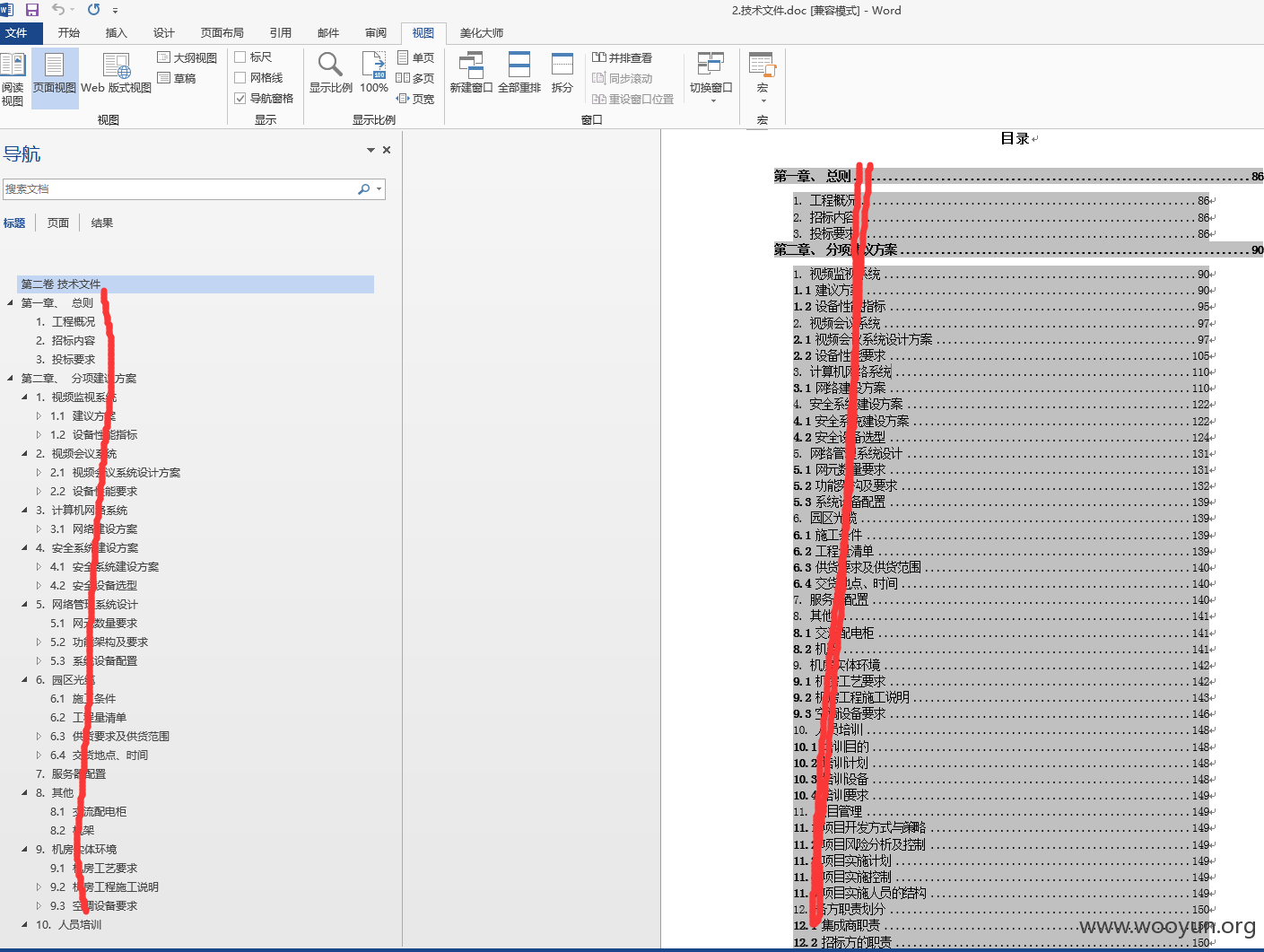Image resolution: width=1264 pixels, height=952 pixels.
Task: Click 同步滚动 synchronous scrolling
Action: (622, 78)
